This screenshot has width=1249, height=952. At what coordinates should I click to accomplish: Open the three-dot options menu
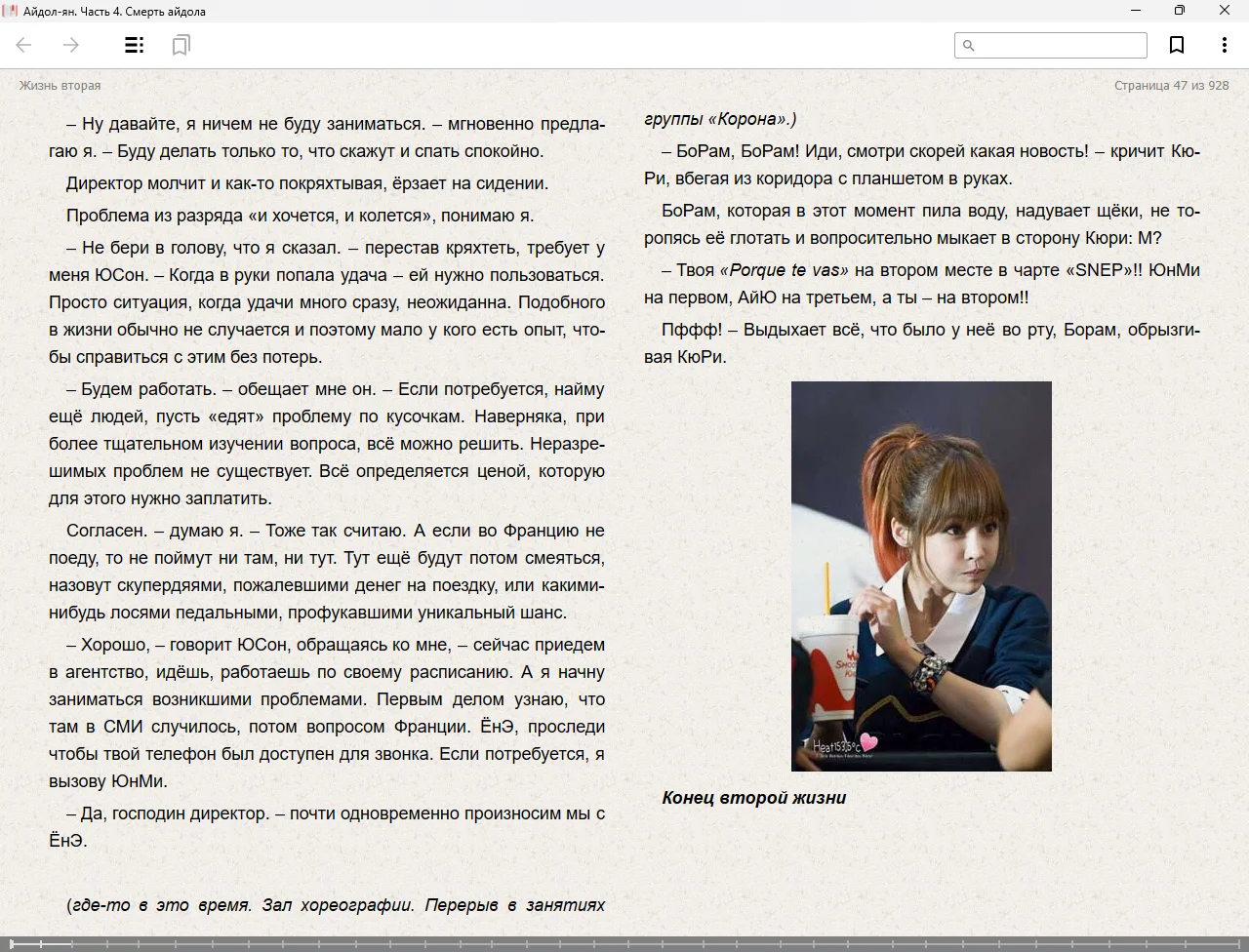point(1224,45)
